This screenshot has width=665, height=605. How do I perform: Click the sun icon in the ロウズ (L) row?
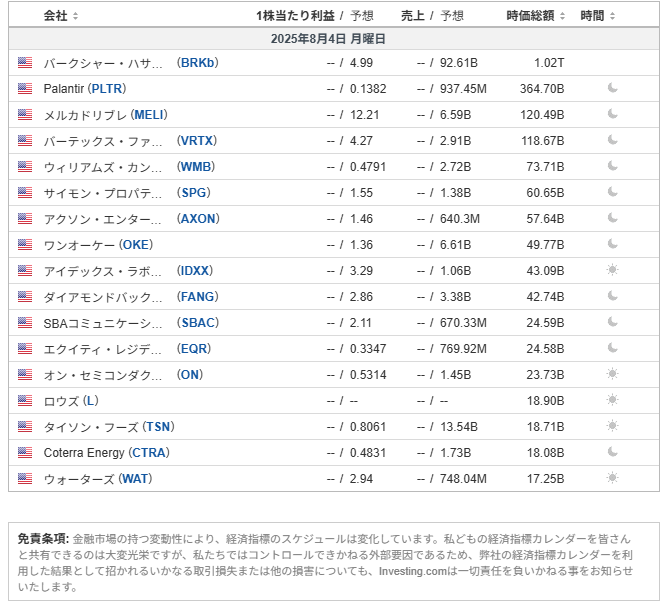pyautogui.click(x=612, y=400)
